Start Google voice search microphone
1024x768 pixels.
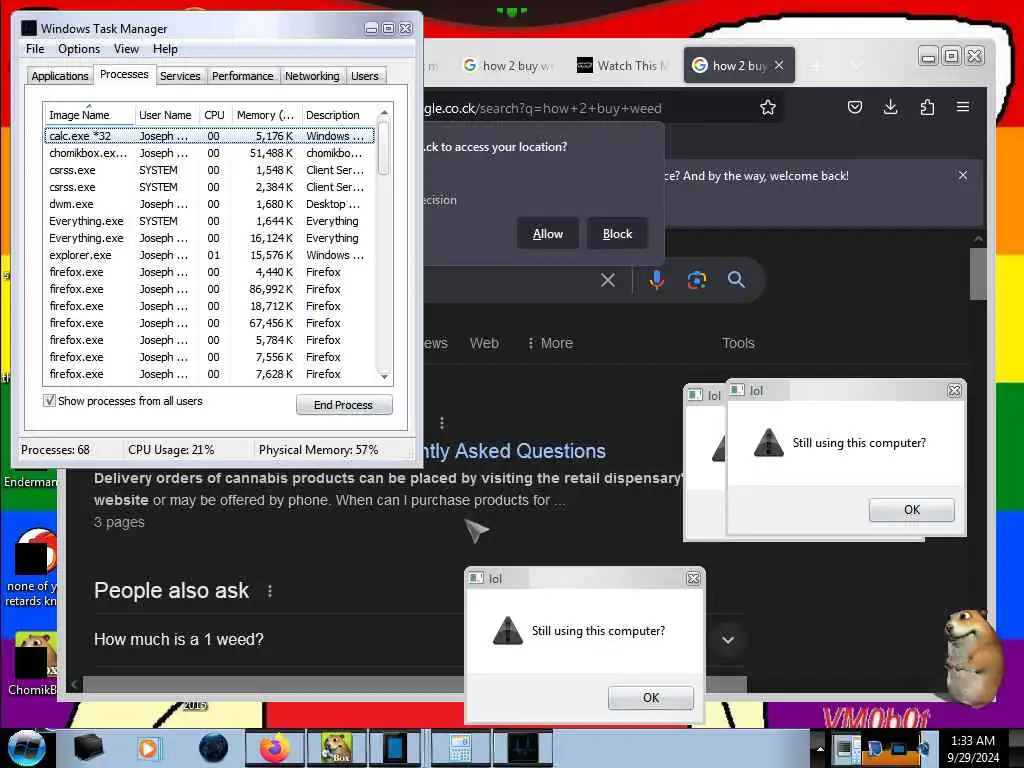[x=657, y=280]
